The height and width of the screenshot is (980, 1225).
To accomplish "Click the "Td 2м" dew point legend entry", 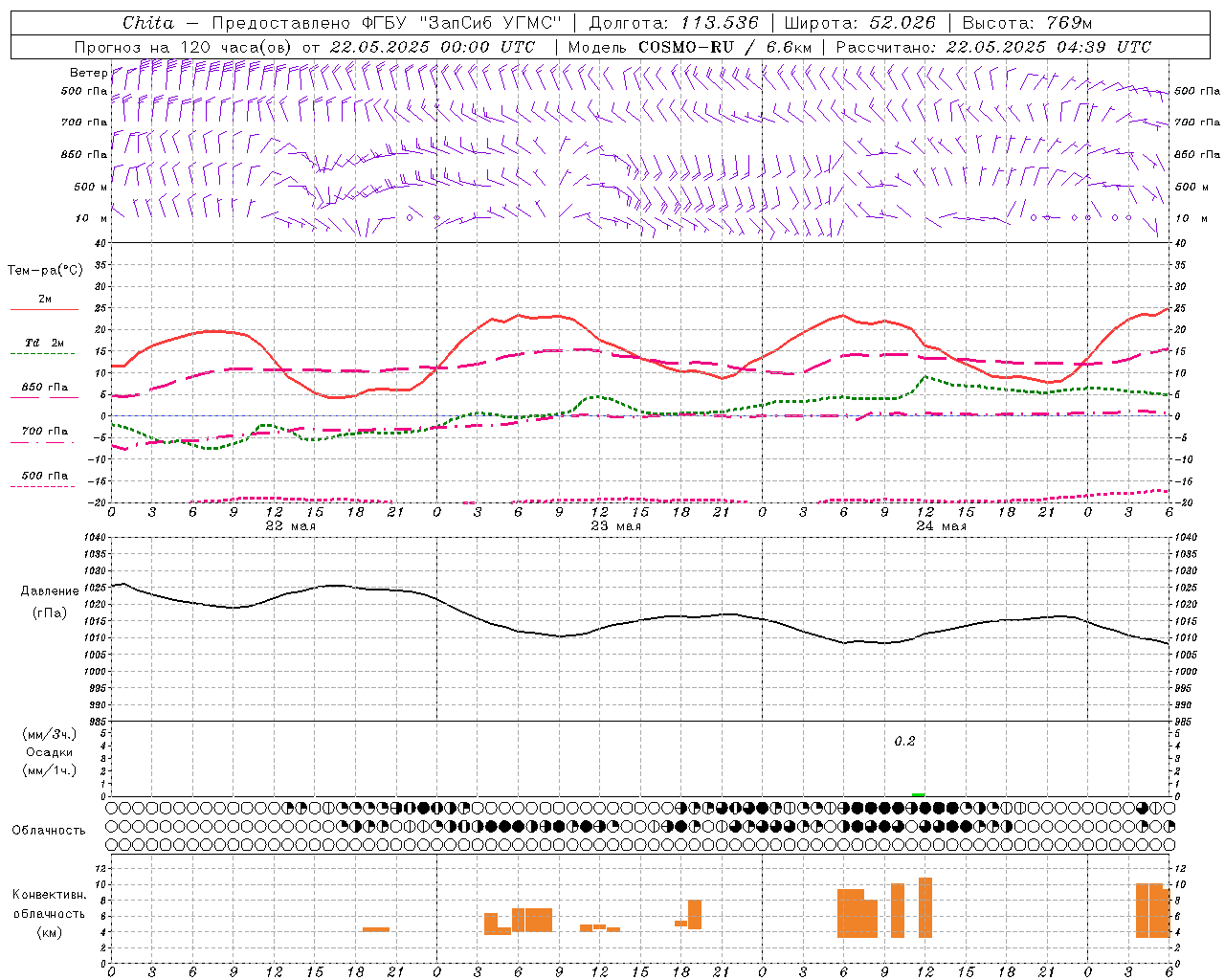I will pyautogui.click(x=44, y=343).
